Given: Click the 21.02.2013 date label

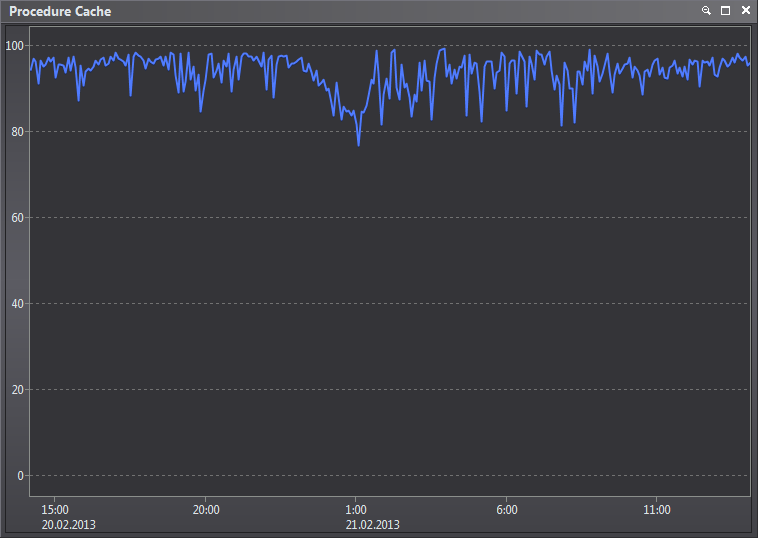Looking at the screenshot, I should coord(373,524).
